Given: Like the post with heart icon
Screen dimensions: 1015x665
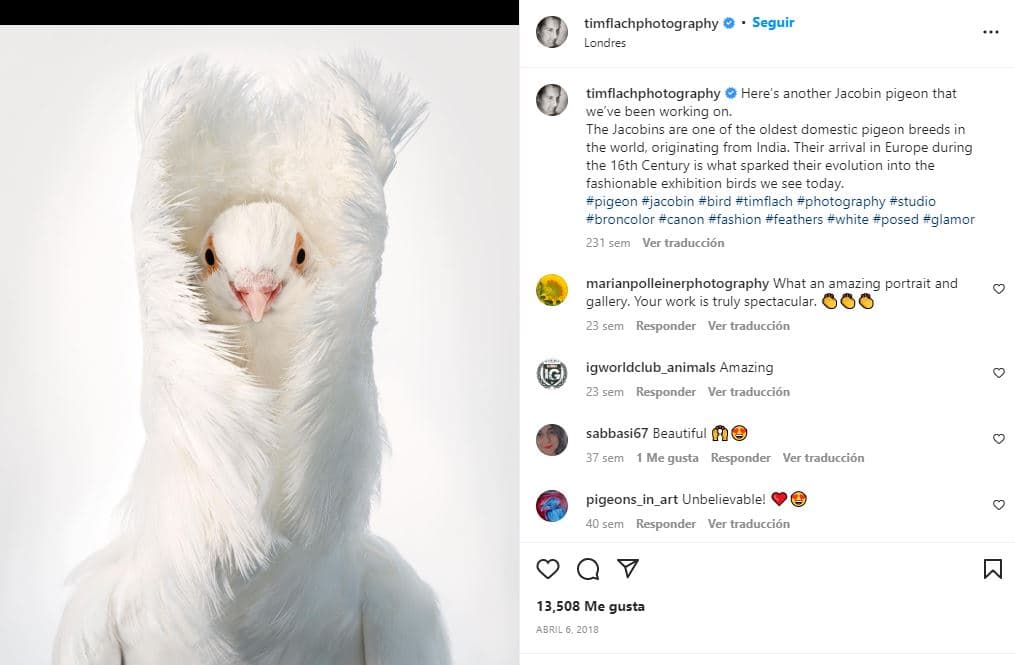Looking at the screenshot, I should click(548, 569).
